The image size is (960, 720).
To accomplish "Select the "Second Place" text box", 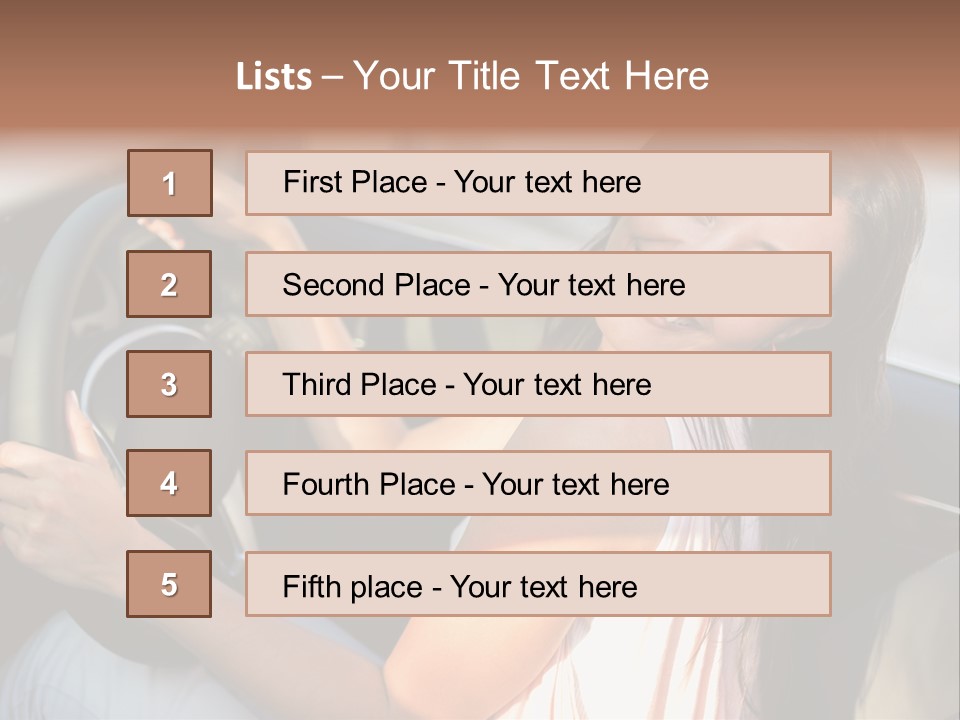I will [x=538, y=284].
